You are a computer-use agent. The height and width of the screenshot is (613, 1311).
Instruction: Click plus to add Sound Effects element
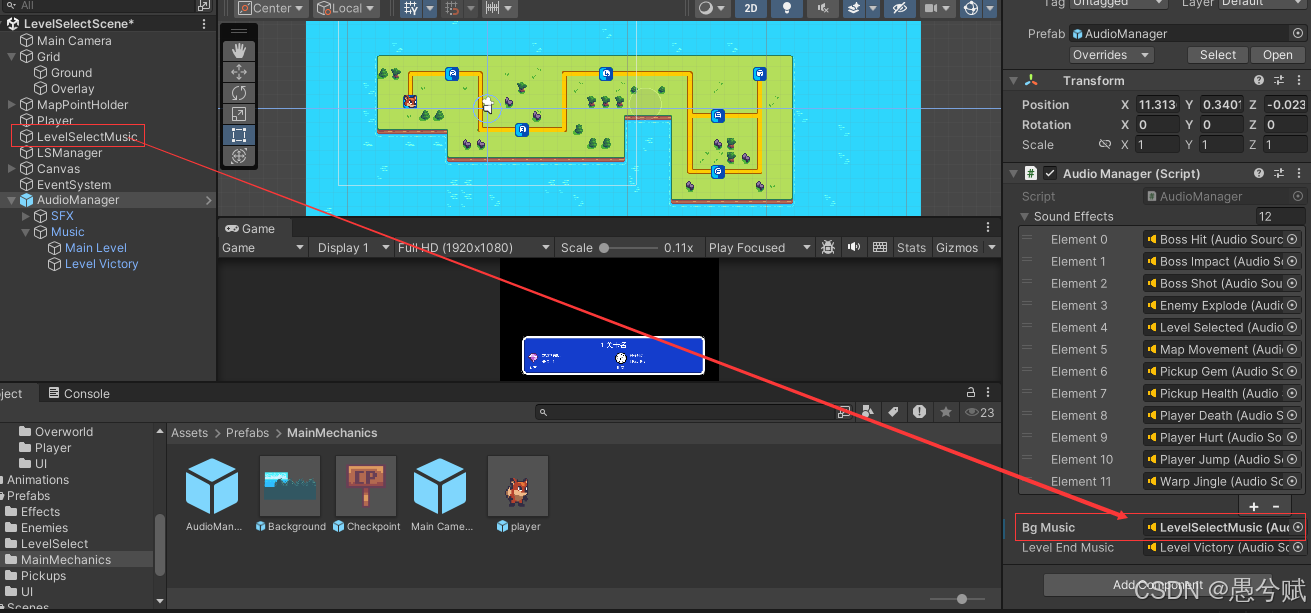1254,506
